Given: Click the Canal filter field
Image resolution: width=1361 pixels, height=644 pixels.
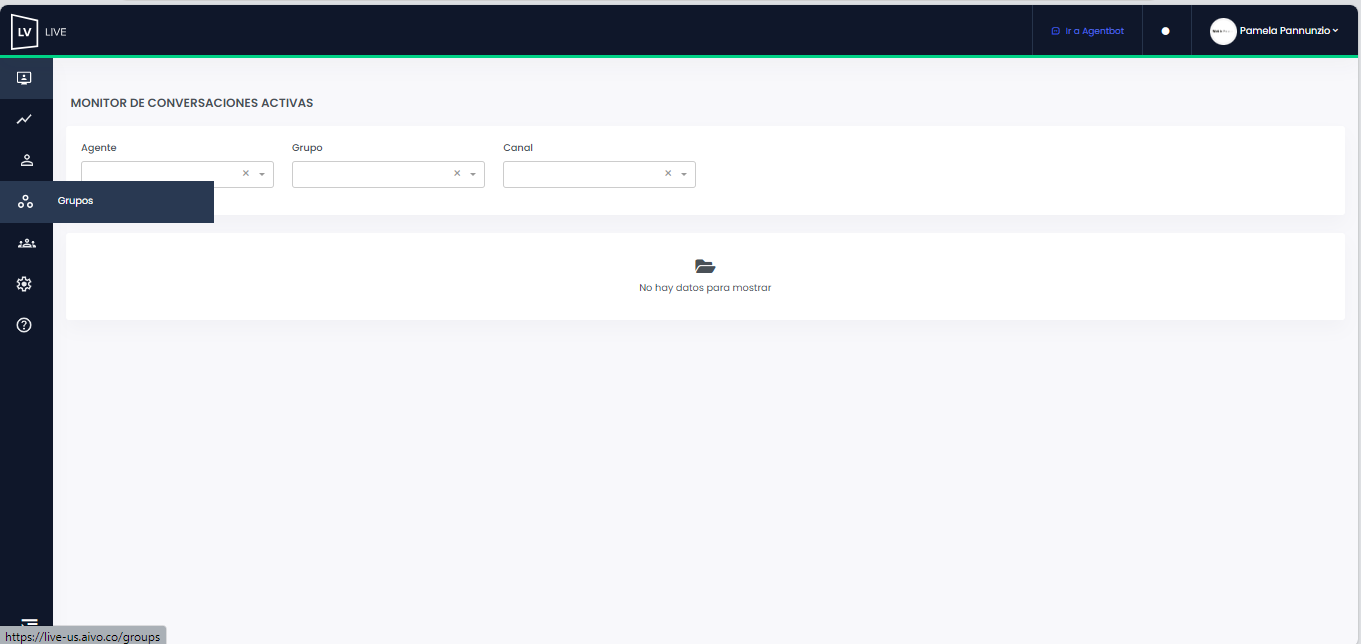Looking at the screenshot, I should [x=599, y=174].
